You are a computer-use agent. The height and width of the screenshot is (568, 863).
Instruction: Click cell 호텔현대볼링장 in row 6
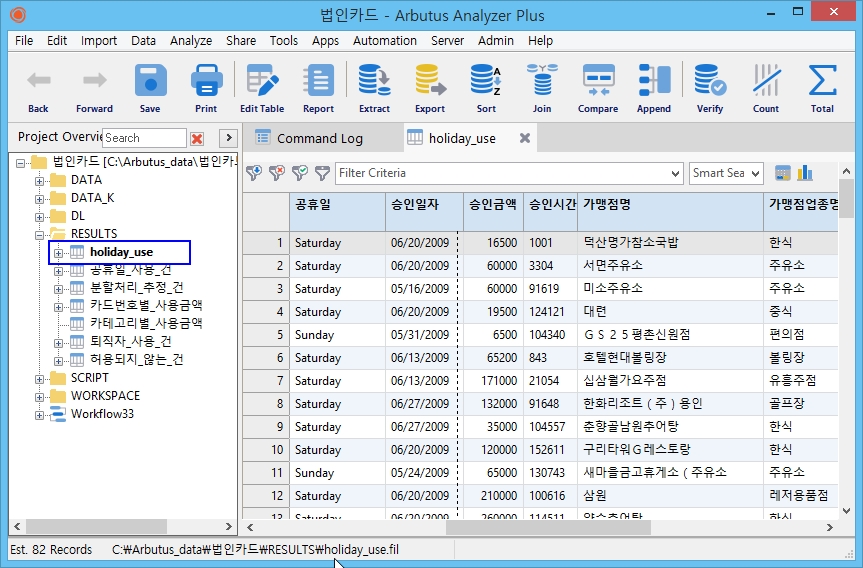click(670, 358)
